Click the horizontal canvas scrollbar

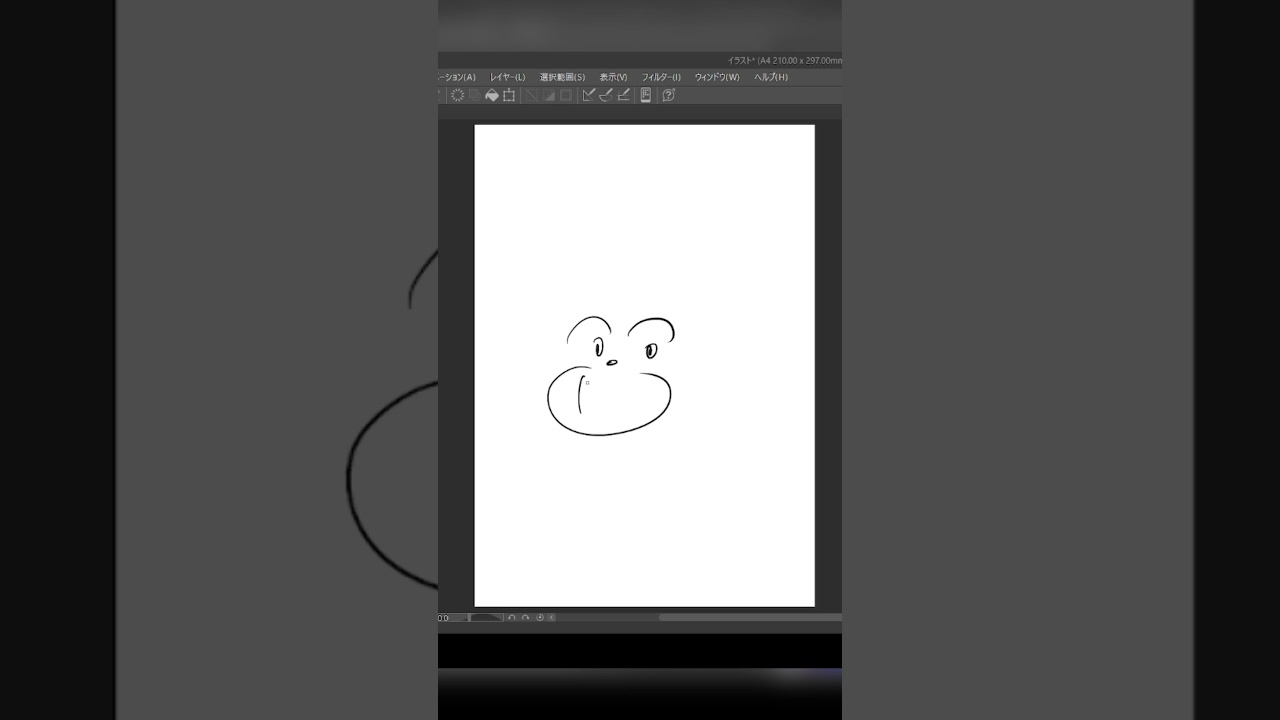pyautogui.click(x=748, y=618)
